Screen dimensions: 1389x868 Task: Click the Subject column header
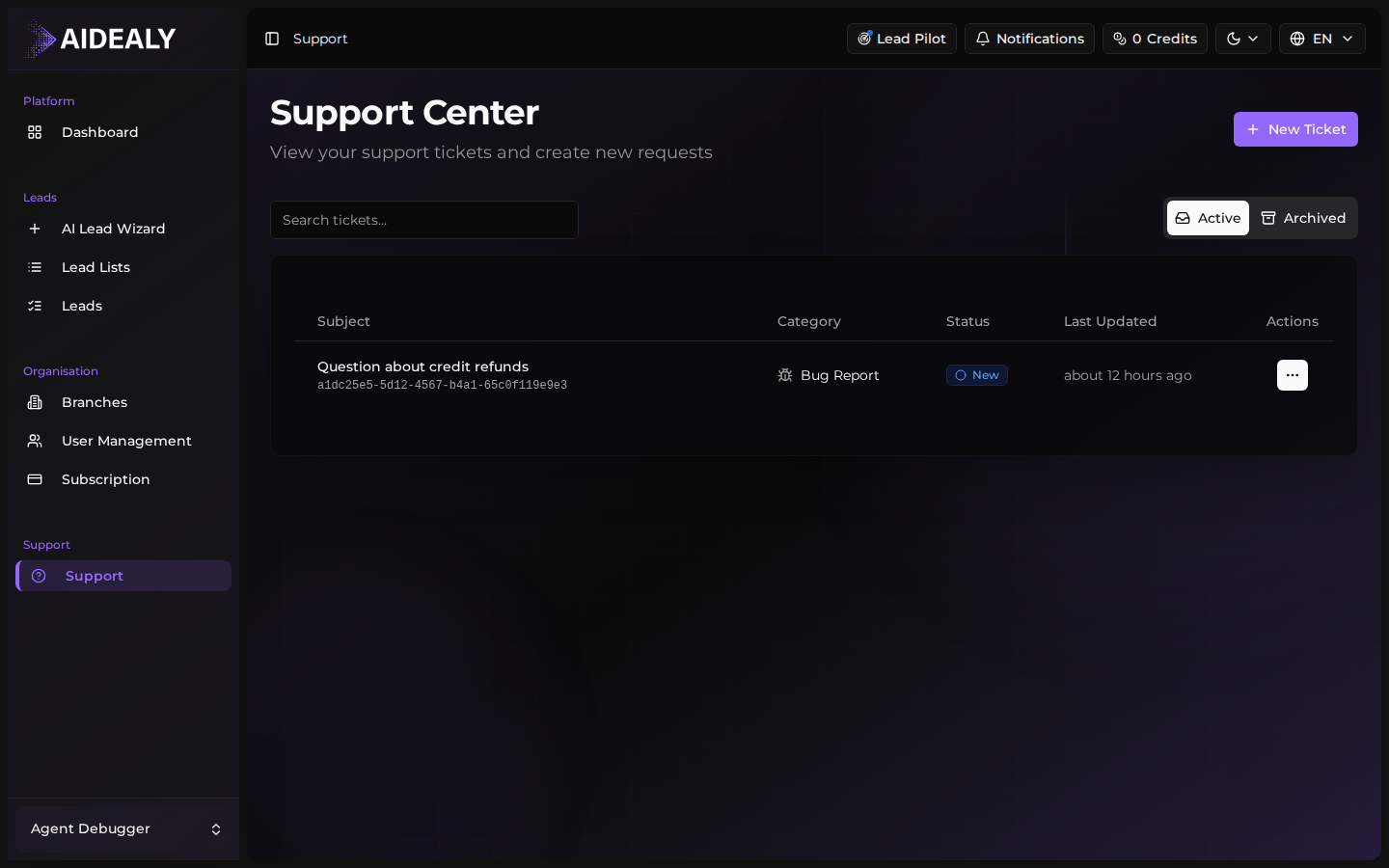(343, 321)
